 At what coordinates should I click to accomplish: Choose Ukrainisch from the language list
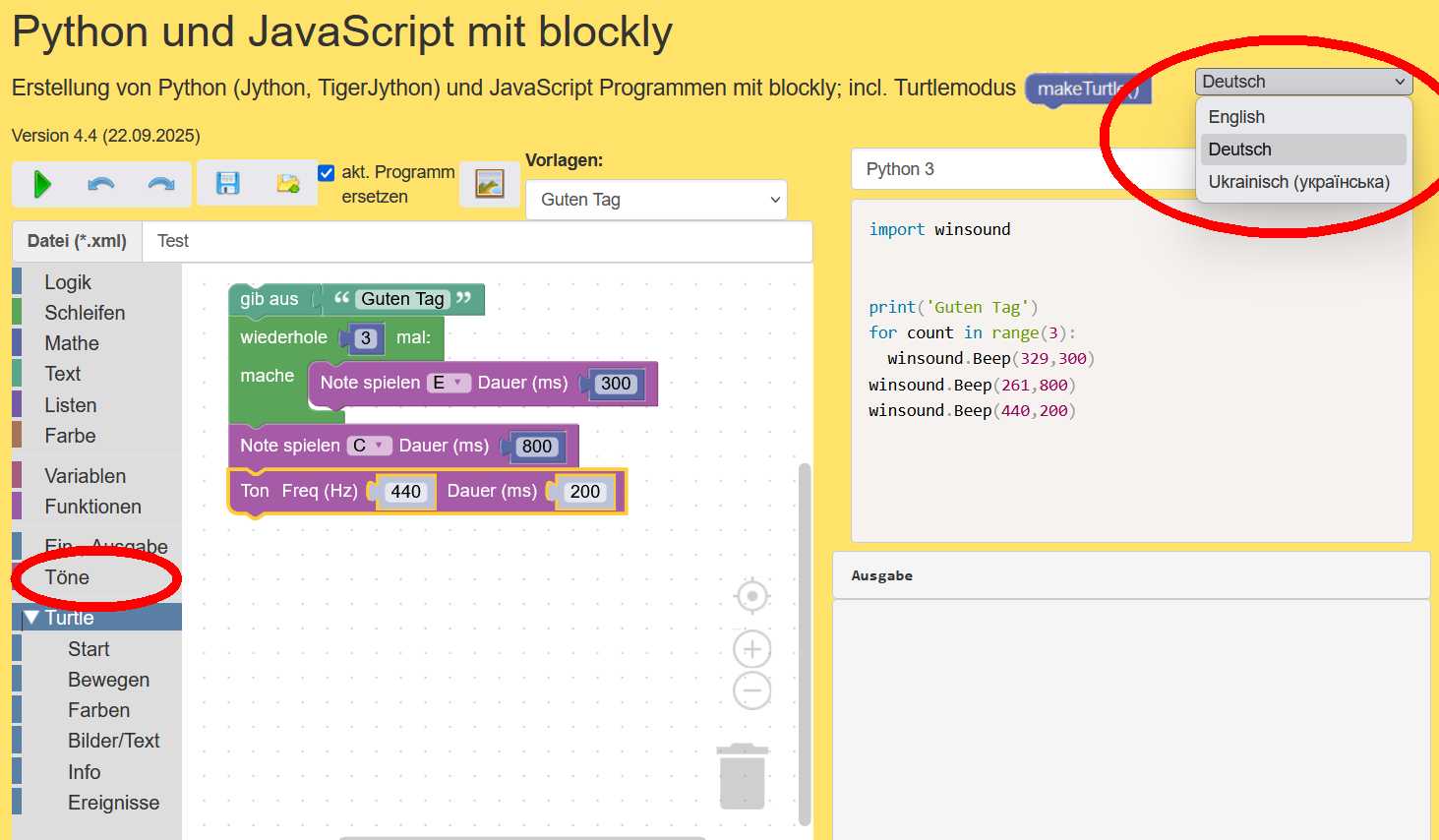pyautogui.click(x=1298, y=182)
